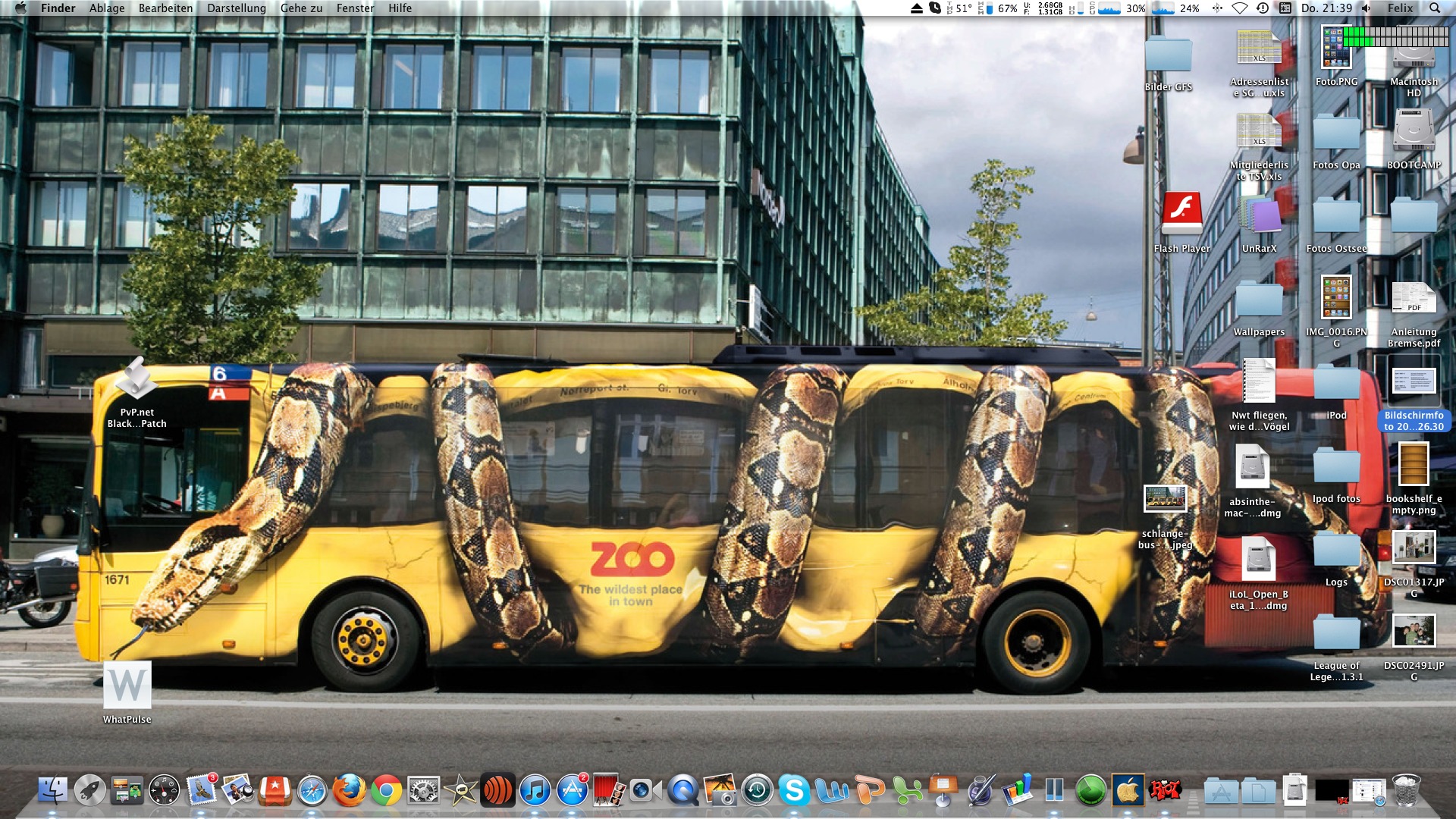Select Mitgliederliste TSV.xls file
Screen dimensions: 1456x819
click(x=1259, y=147)
